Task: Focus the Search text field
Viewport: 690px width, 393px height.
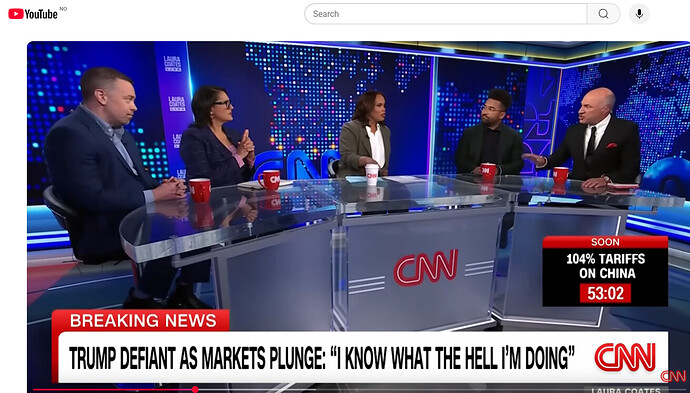Action: [x=445, y=14]
